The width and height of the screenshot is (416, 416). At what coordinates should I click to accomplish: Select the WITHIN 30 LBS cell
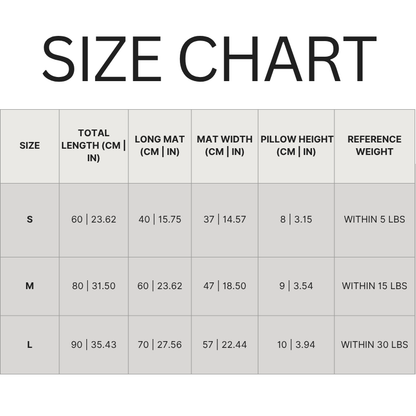pyautogui.click(x=374, y=345)
